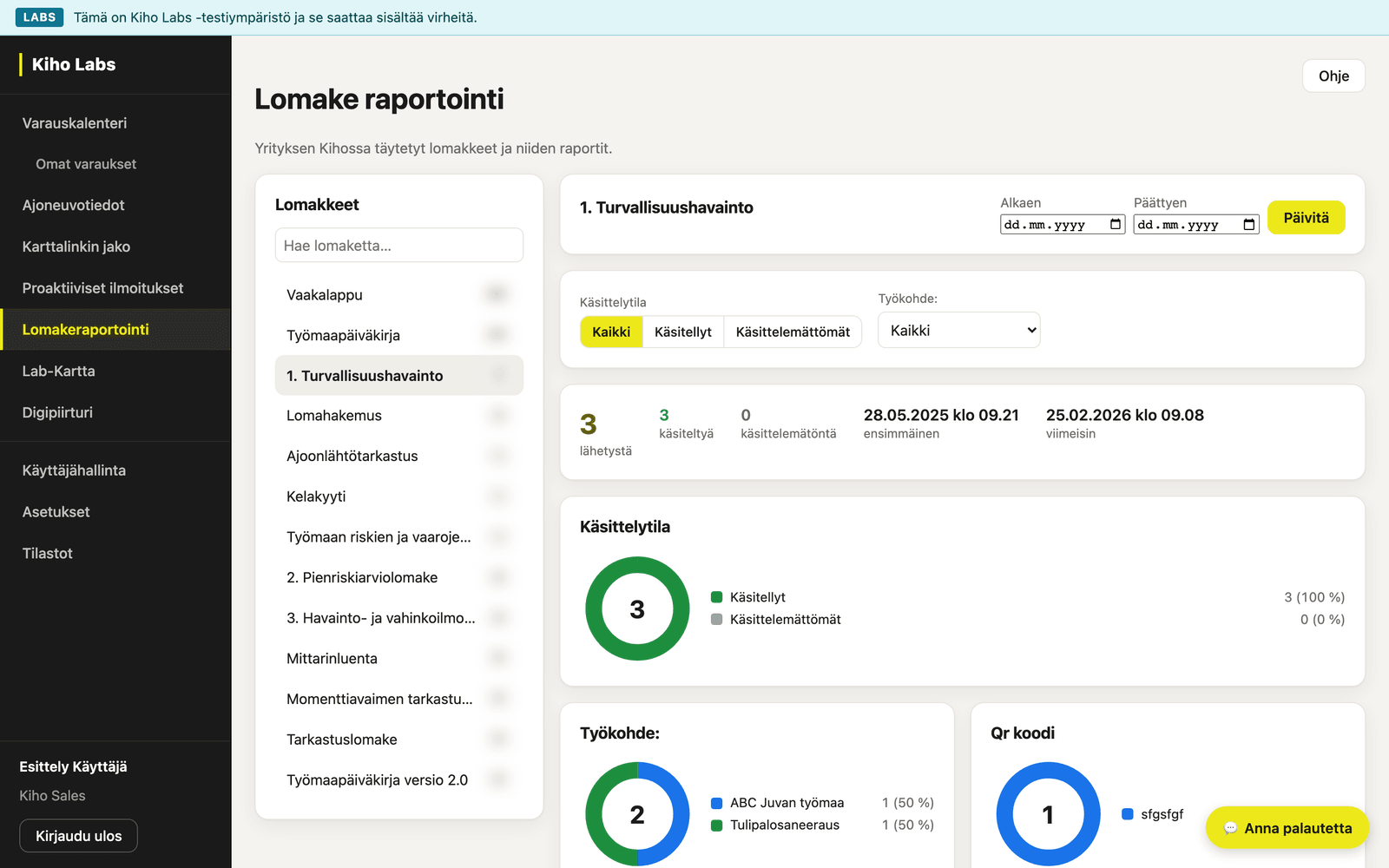Open calendar picker in Päättyen date field
1389x868 pixels.
[1249, 225]
